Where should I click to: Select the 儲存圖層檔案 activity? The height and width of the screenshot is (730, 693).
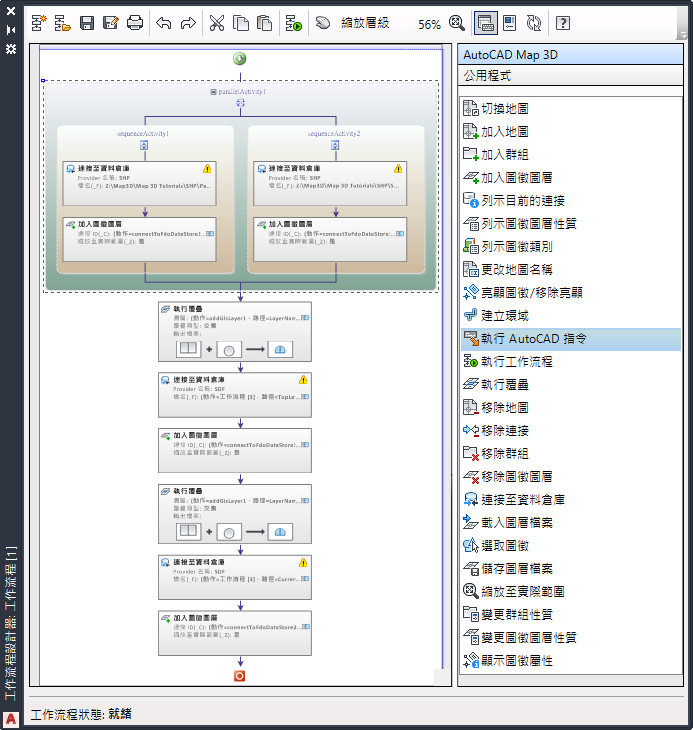point(571,568)
